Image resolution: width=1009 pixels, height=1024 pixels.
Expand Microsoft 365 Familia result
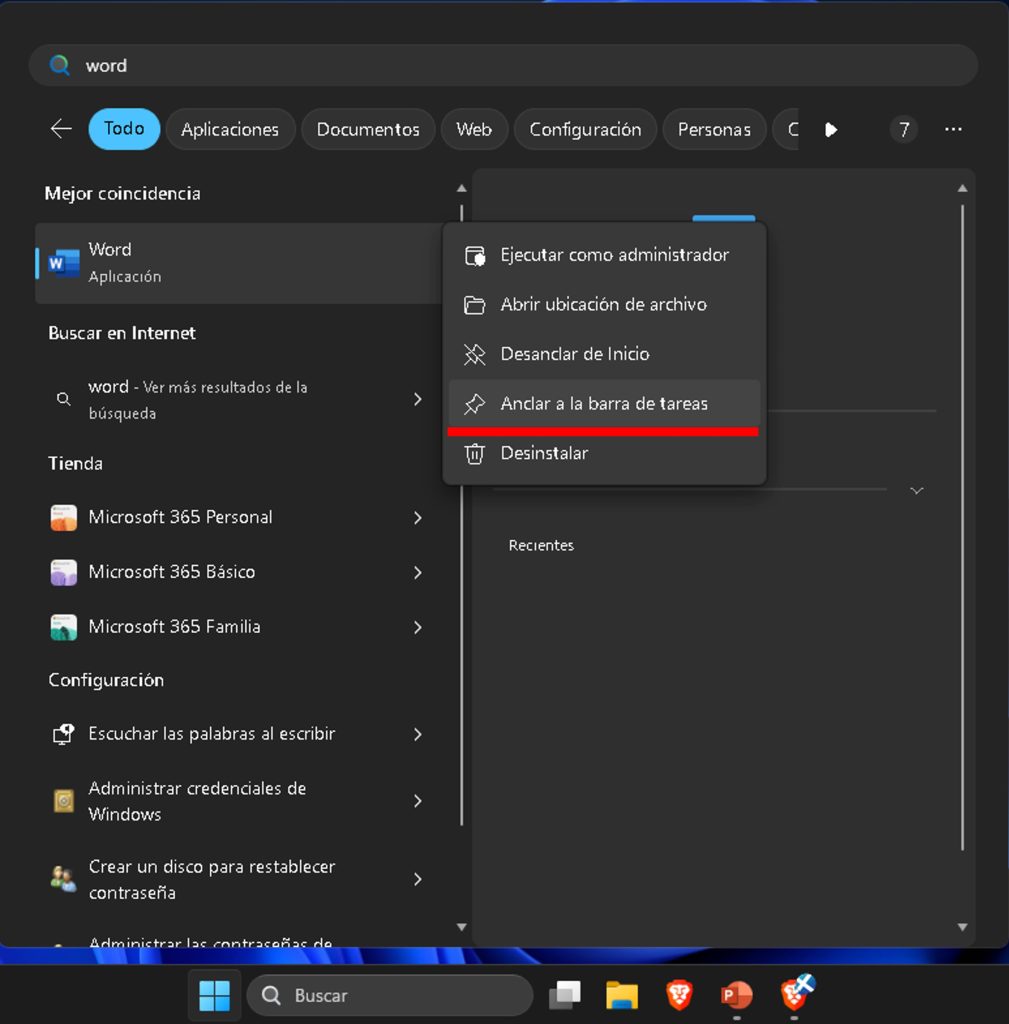pyautogui.click(x=417, y=627)
